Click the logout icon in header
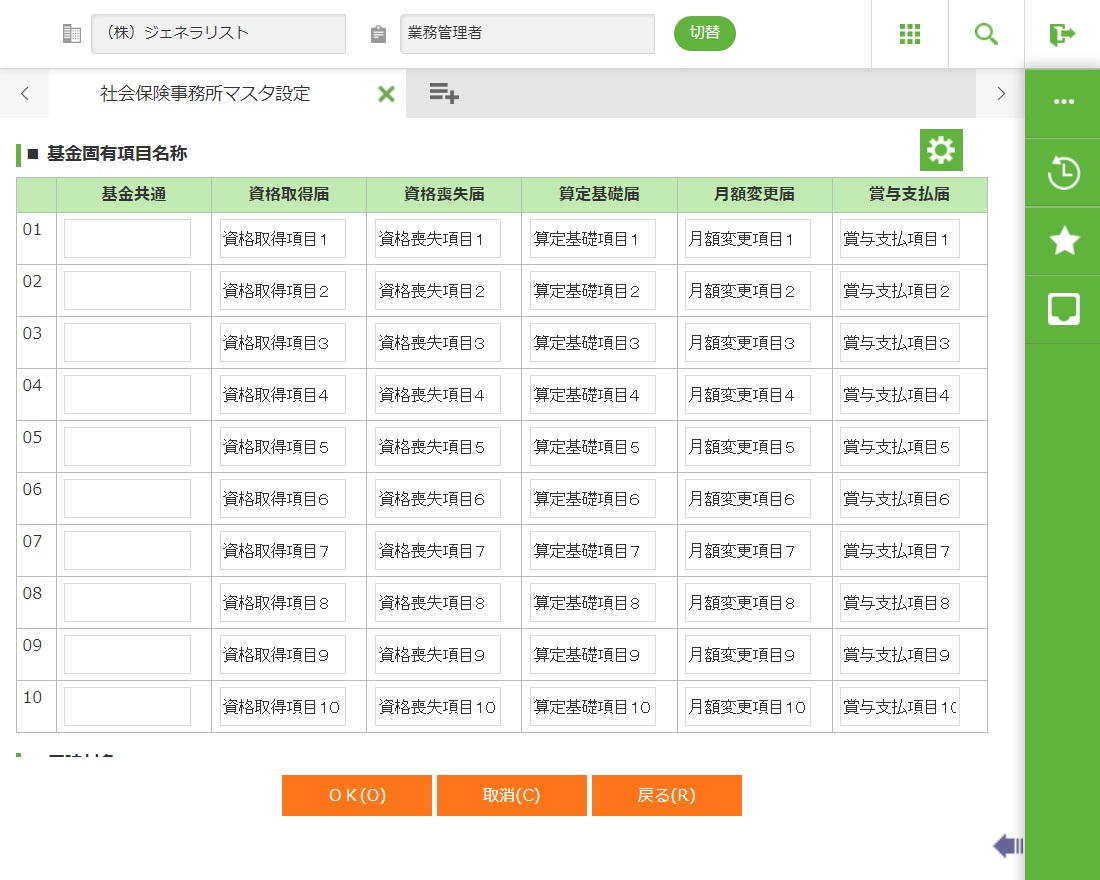The image size is (1100, 880). 1062,34
